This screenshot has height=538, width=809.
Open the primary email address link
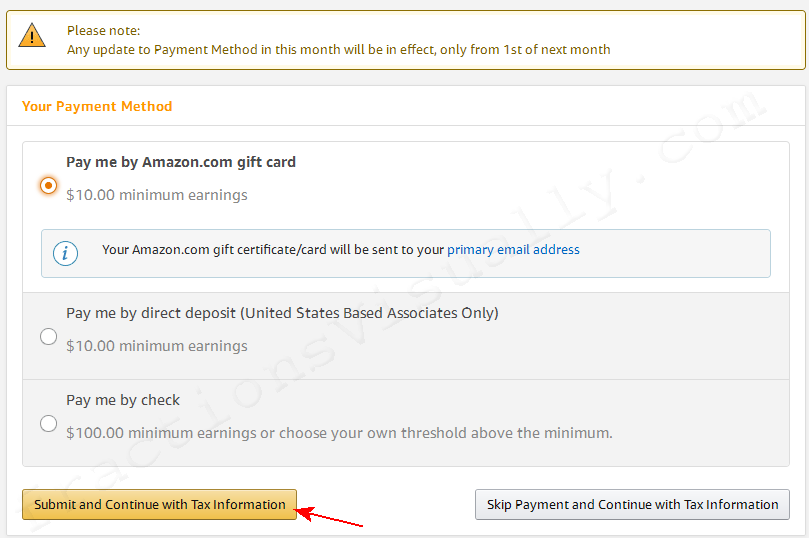click(513, 250)
